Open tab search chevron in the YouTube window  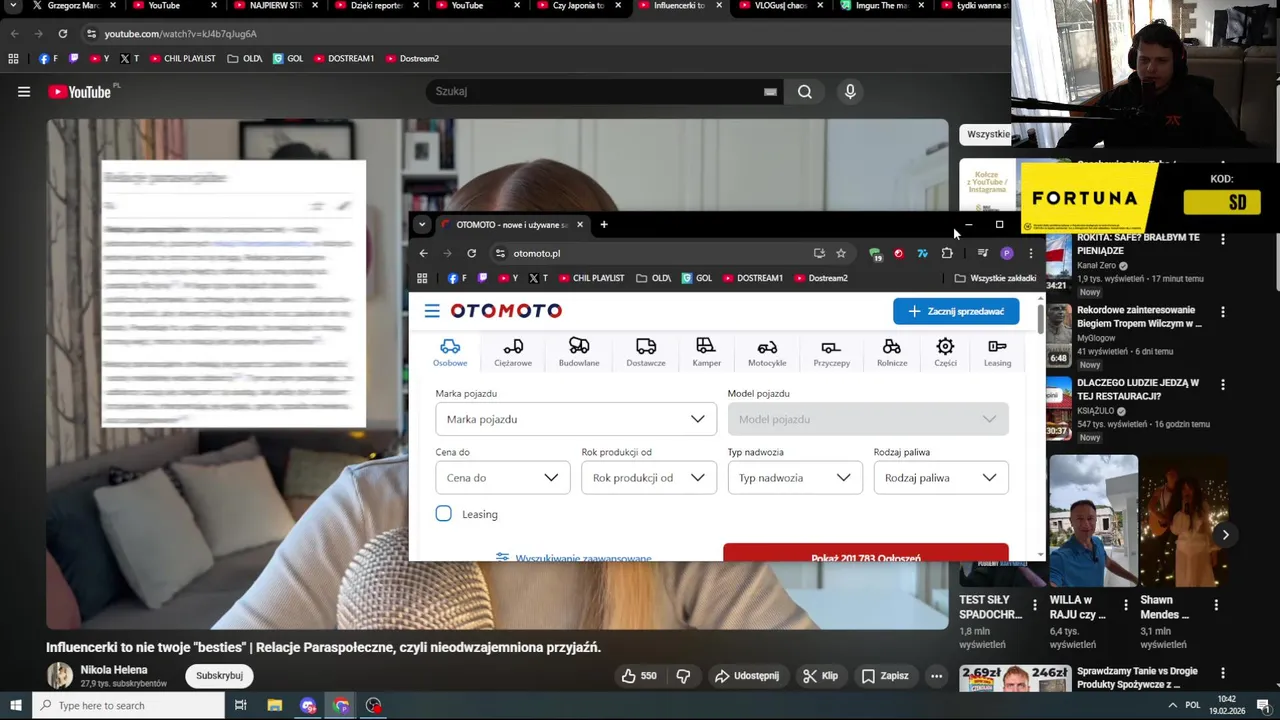[x=13, y=6]
